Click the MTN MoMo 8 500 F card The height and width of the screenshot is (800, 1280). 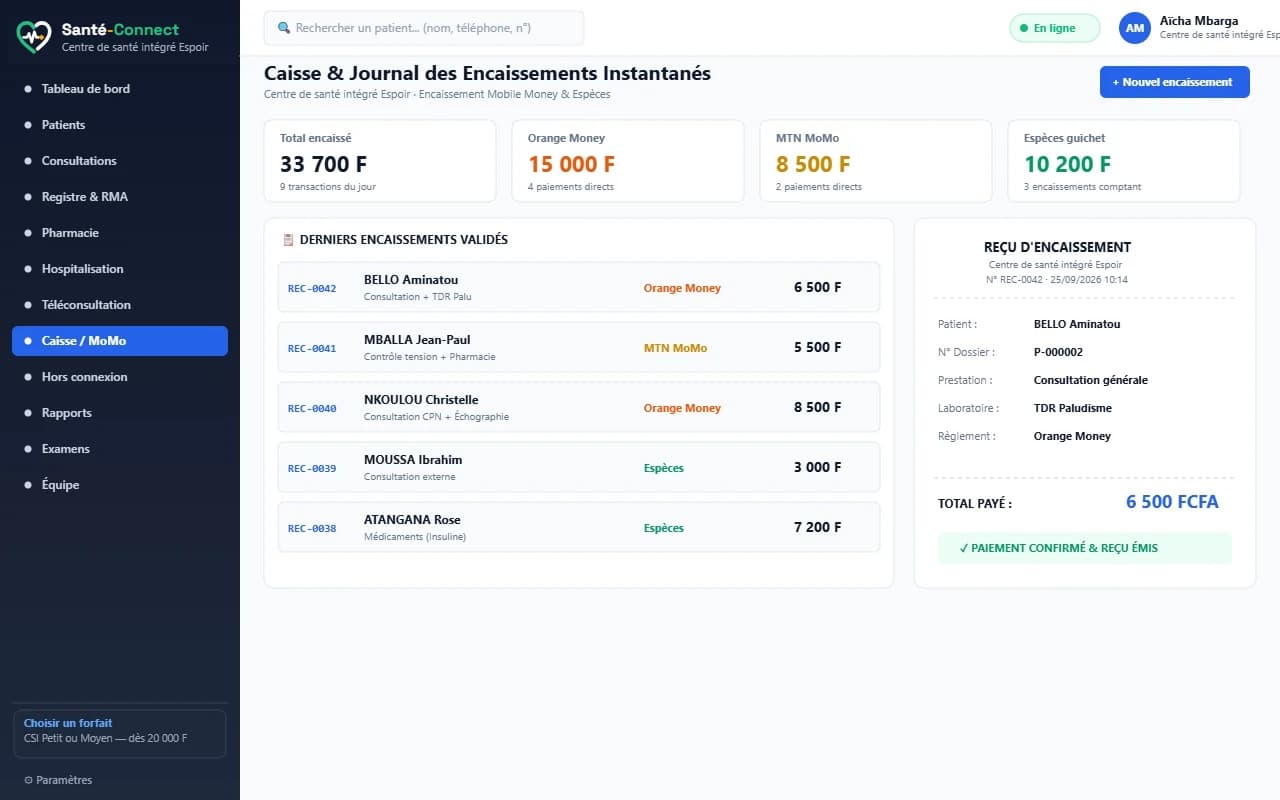876,161
